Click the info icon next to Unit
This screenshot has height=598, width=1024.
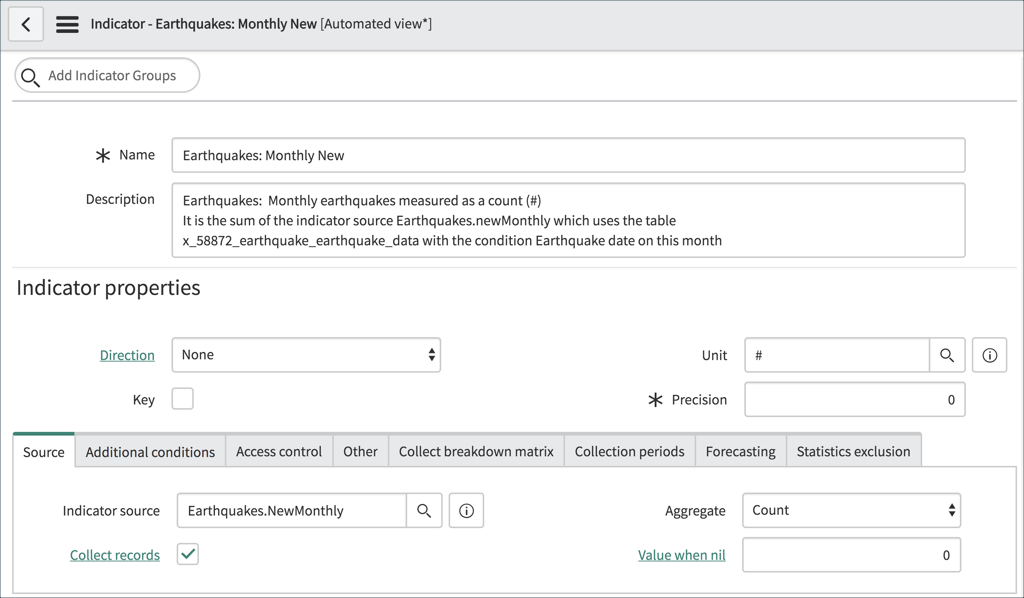pos(989,355)
